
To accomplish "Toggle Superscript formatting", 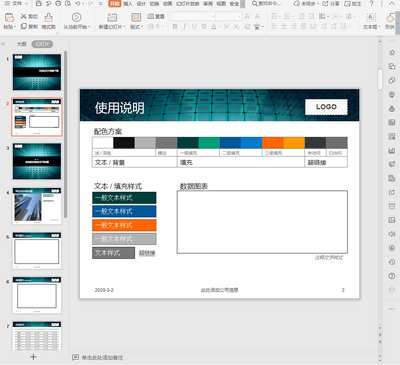I will pyautogui.click(x=227, y=27).
